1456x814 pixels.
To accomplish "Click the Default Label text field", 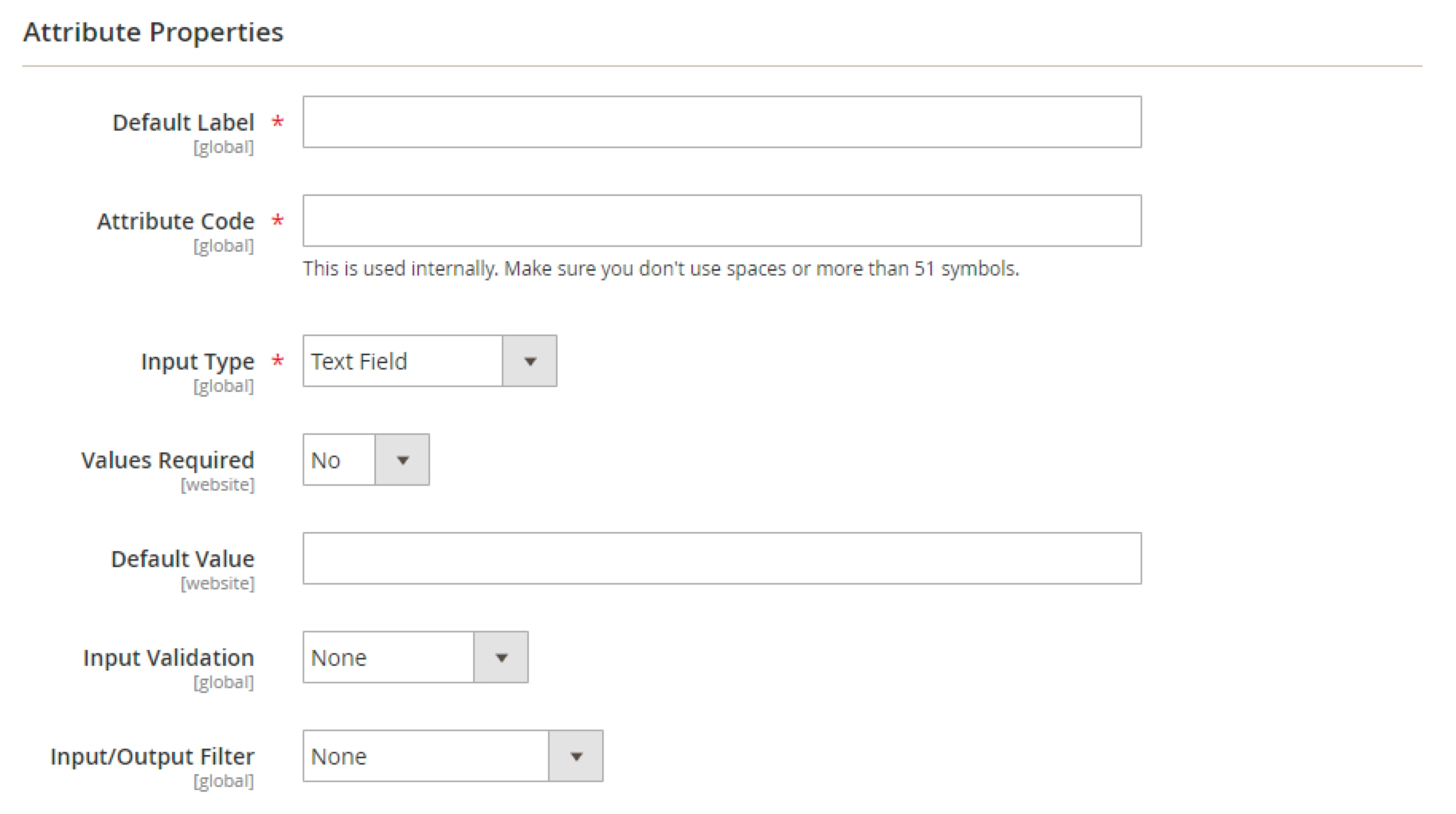I will [x=722, y=122].
